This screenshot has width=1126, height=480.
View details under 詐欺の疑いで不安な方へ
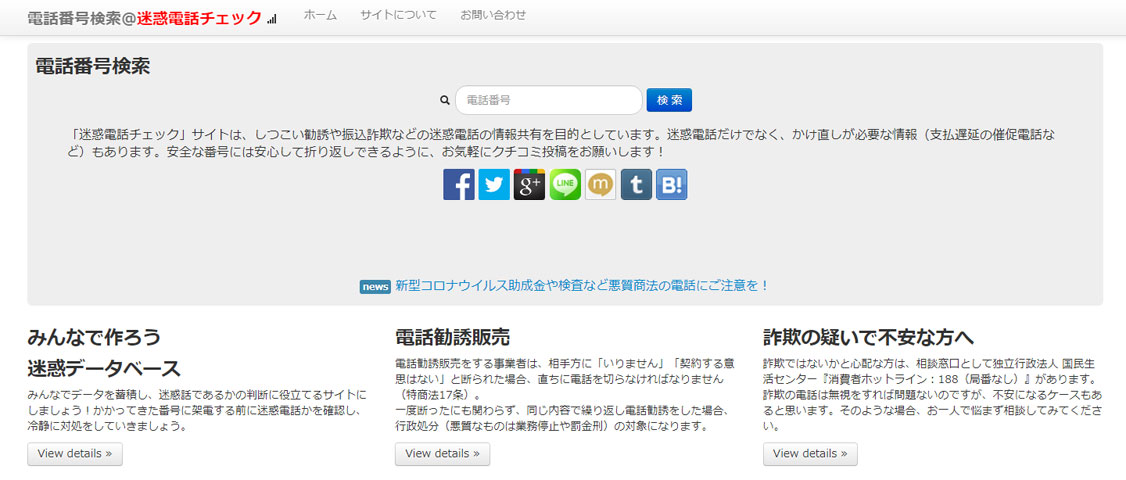pos(809,454)
